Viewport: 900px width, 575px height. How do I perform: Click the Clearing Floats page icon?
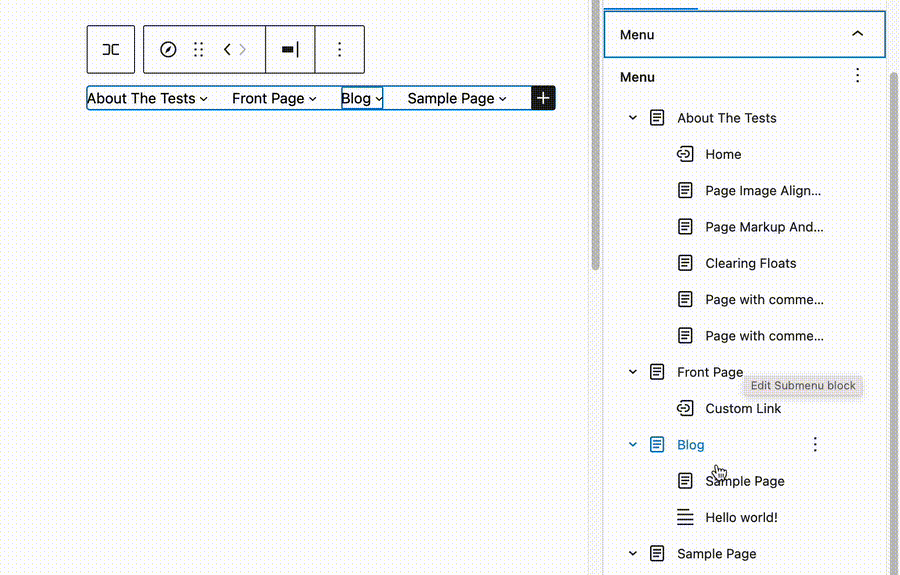pyautogui.click(x=685, y=263)
